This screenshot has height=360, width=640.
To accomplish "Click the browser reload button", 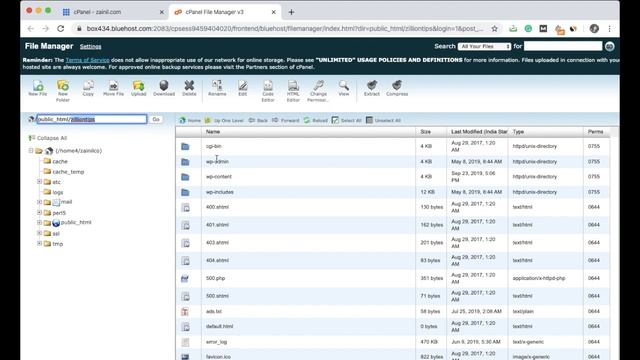I will (x=60, y=29).
